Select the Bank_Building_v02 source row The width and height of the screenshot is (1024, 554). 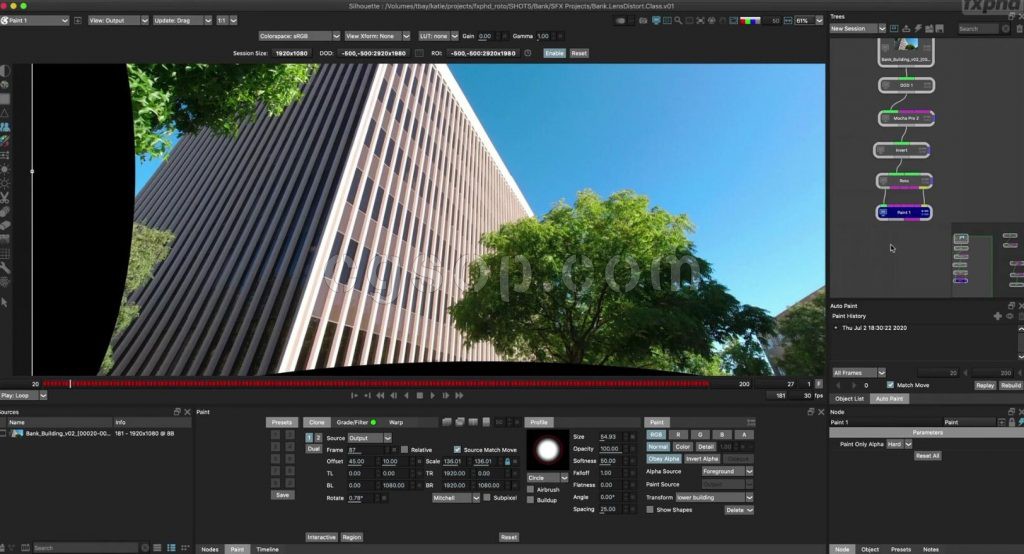pos(95,433)
